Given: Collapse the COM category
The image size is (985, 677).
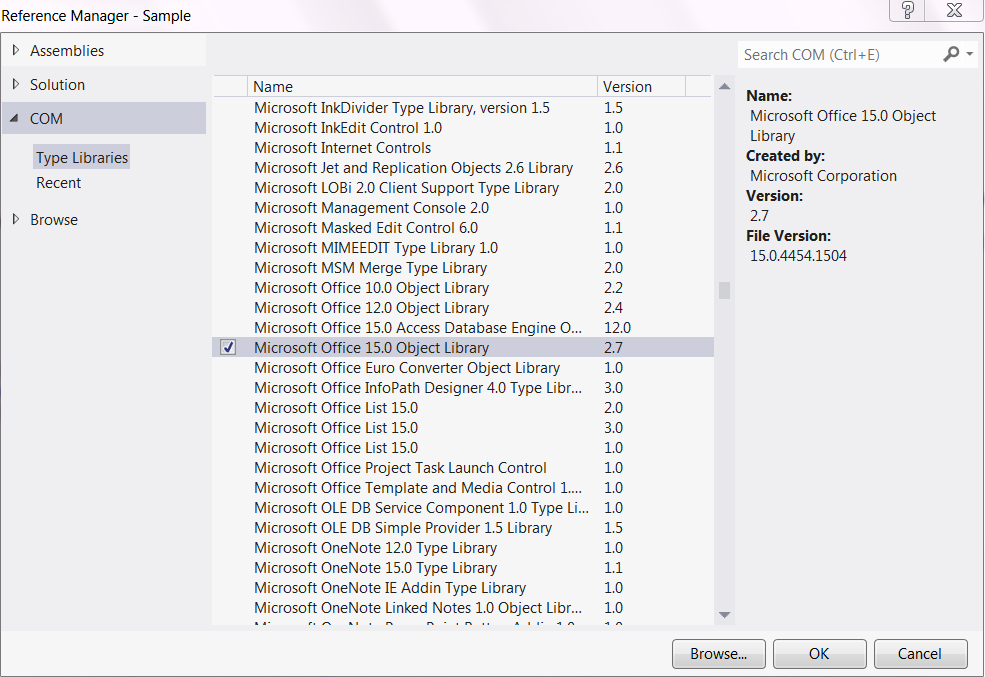Looking at the screenshot, I should pyautogui.click(x=16, y=119).
